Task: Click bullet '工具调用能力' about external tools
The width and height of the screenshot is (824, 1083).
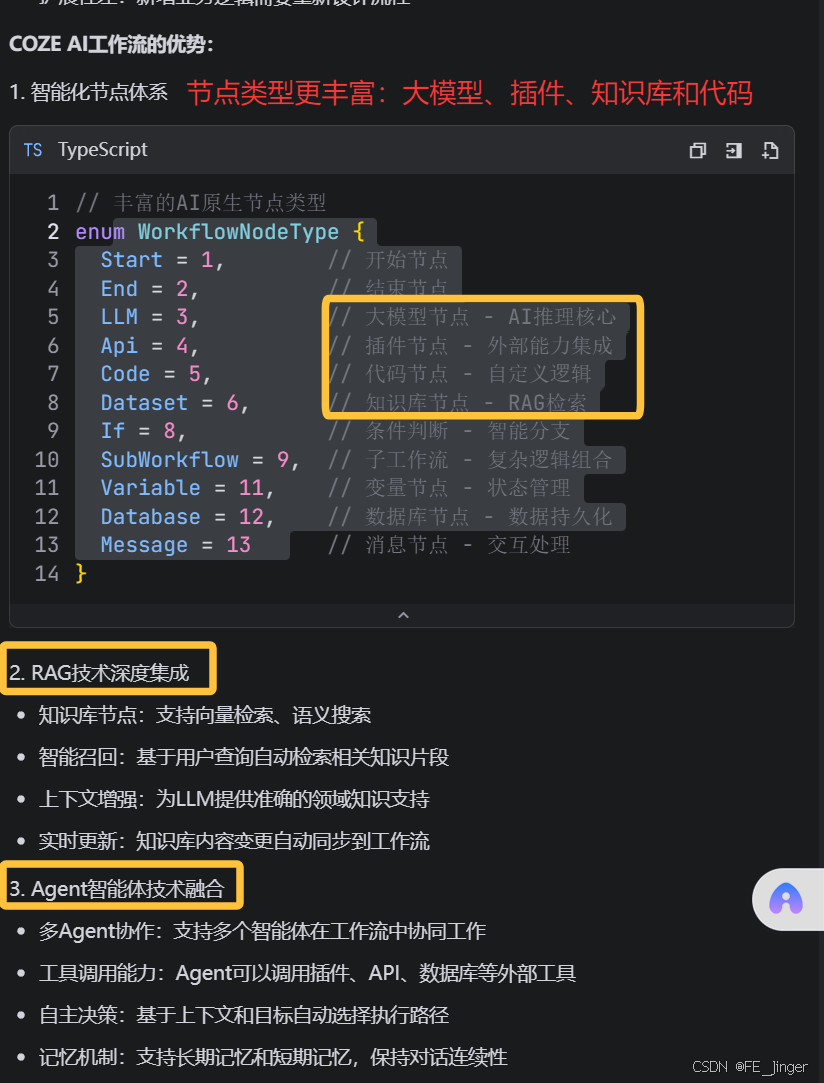Action: 307,973
